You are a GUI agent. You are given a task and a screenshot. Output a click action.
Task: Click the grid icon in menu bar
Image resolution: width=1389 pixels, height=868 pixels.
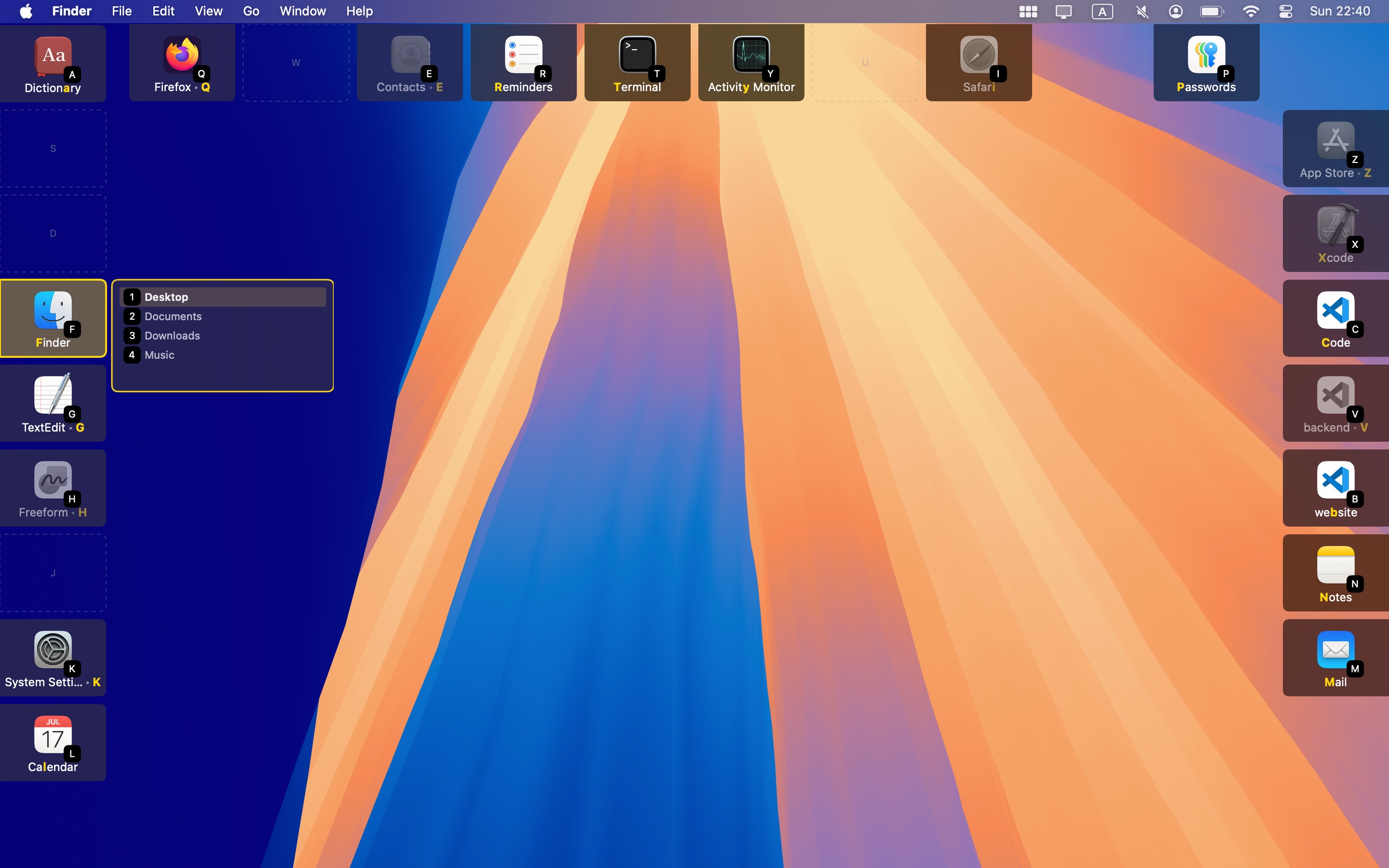pos(1028,12)
